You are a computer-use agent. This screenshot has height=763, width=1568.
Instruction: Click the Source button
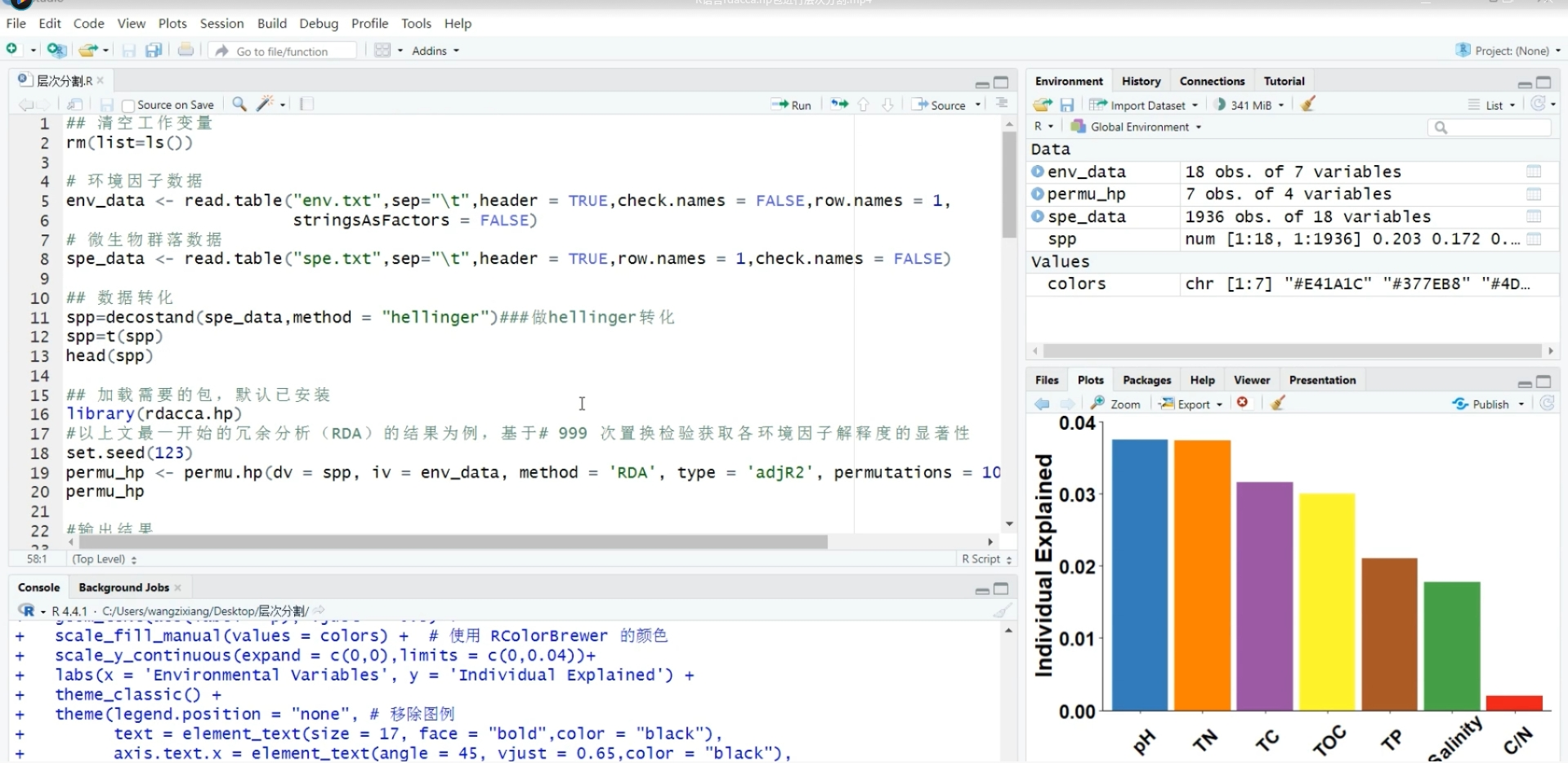[939, 105]
